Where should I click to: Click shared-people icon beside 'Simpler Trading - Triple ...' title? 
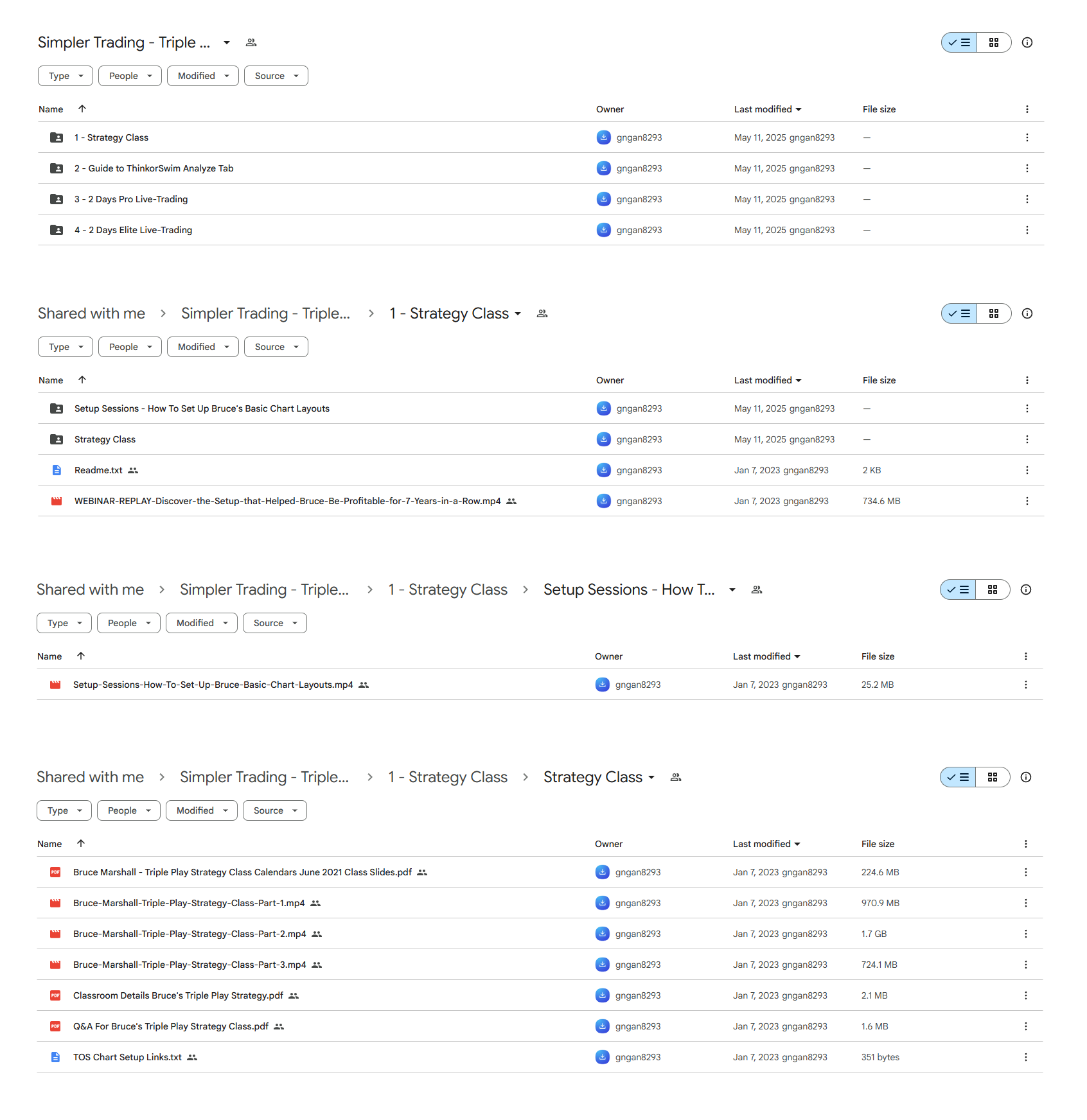click(x=251, y=42)
